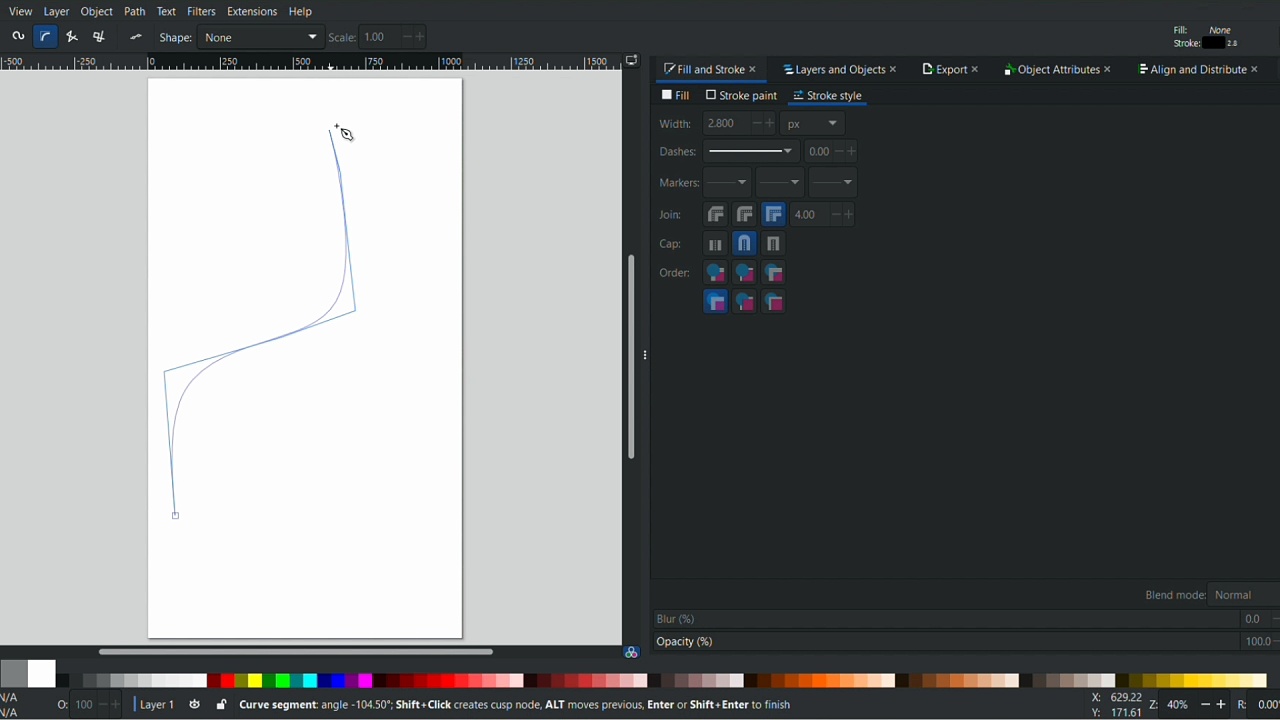This screenshot has height=720, width=1280.
Task: Toggle Layer 1 visibility eye icon
Action: point(195,705)
